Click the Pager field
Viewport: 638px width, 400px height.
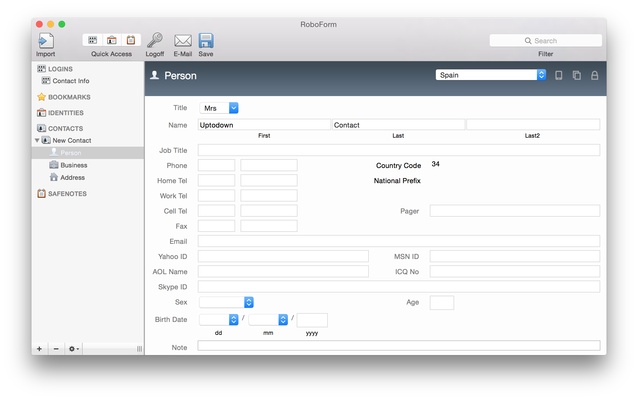tap(515, 211)
